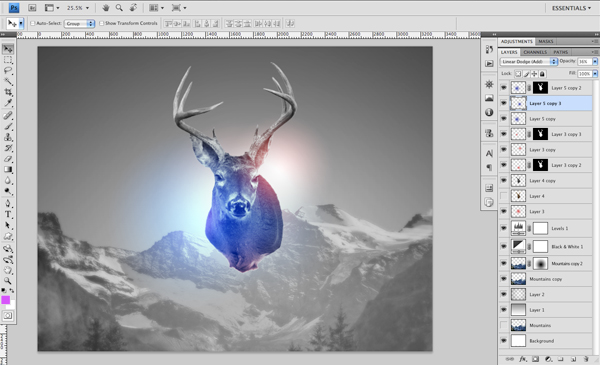Open the Arrange Documents dropdown
The image size is (600, 365).
coord(156,8)
